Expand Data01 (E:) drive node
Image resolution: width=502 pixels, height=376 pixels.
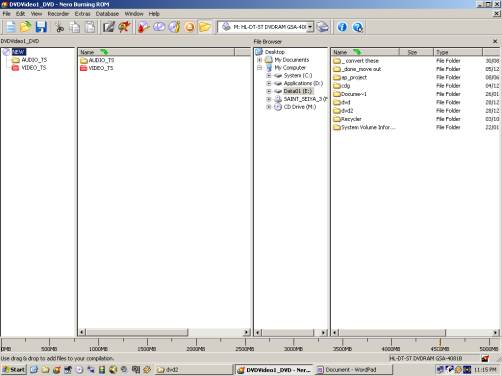point(269,91)
